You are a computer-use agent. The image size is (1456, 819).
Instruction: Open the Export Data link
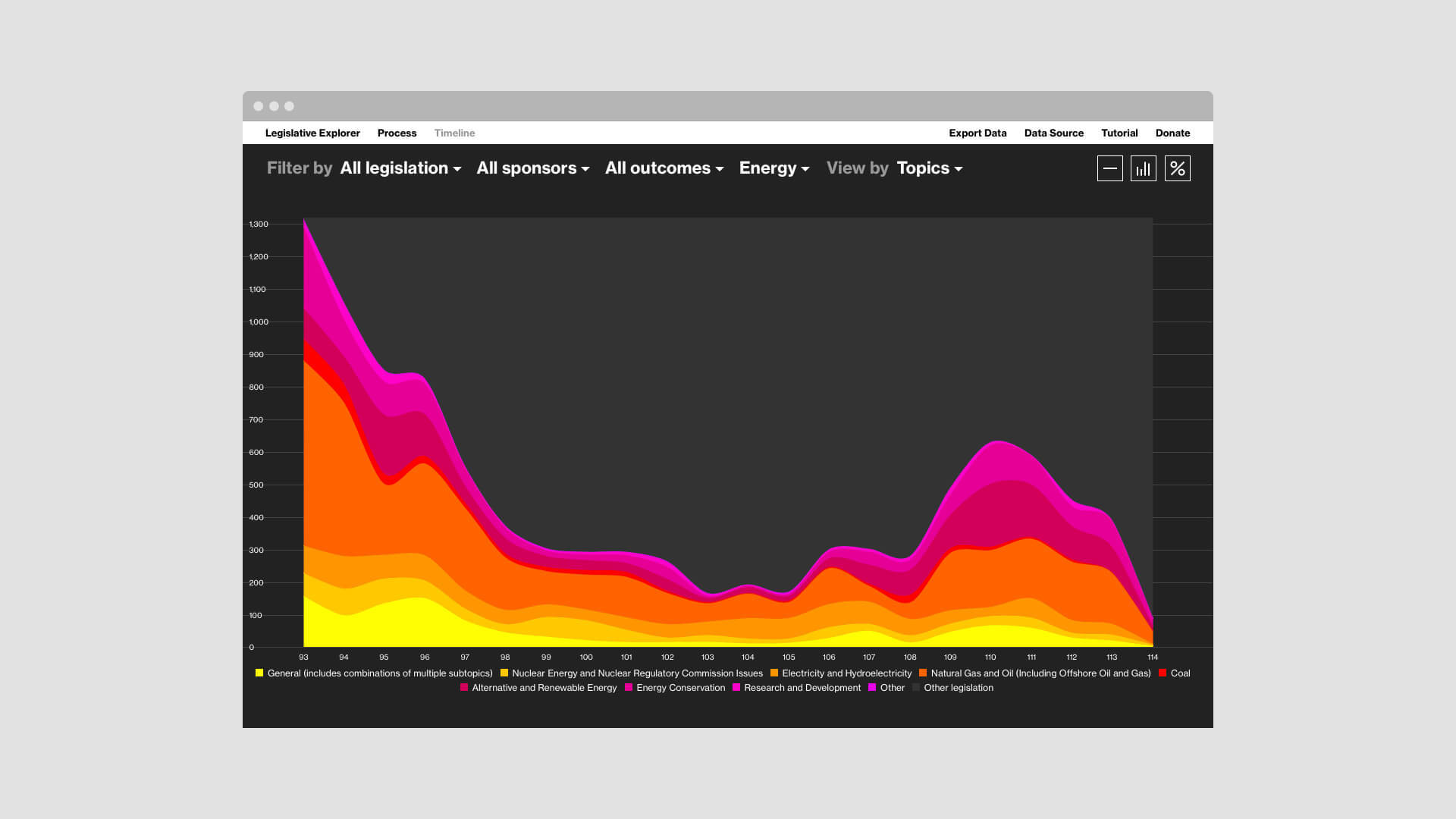pos(977,133)
